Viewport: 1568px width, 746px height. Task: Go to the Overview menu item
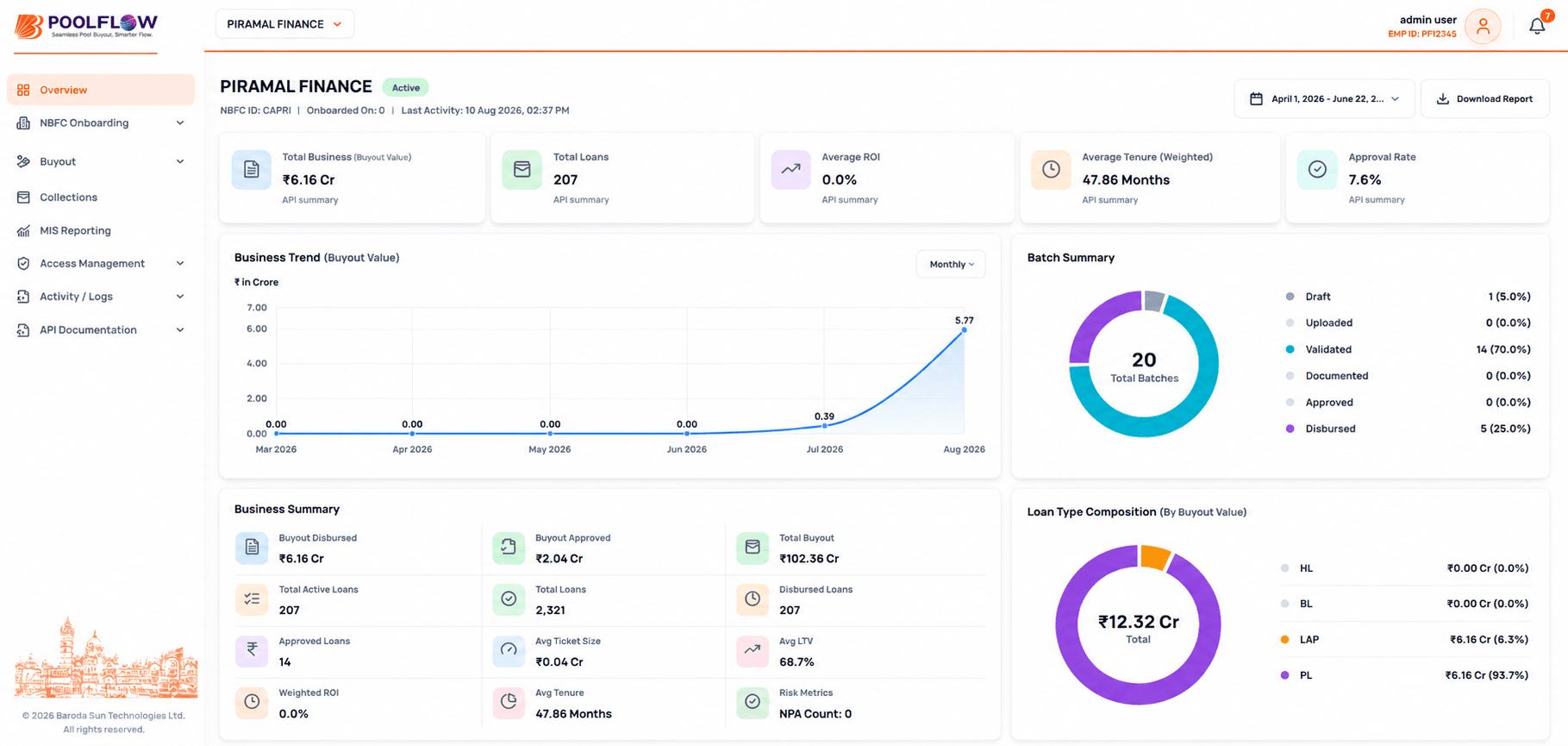(x=101, y=90)
